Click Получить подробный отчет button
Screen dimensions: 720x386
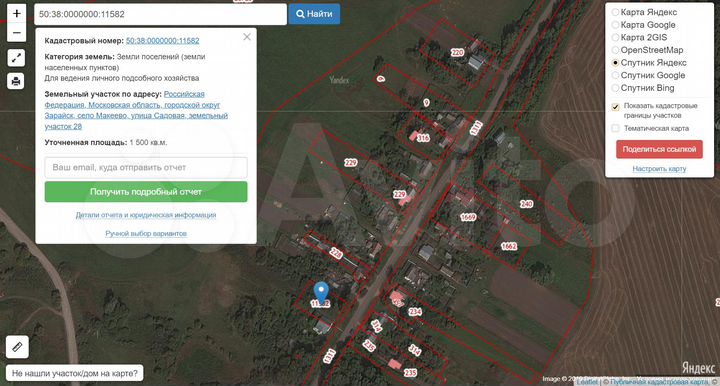(x=146, y=192)
